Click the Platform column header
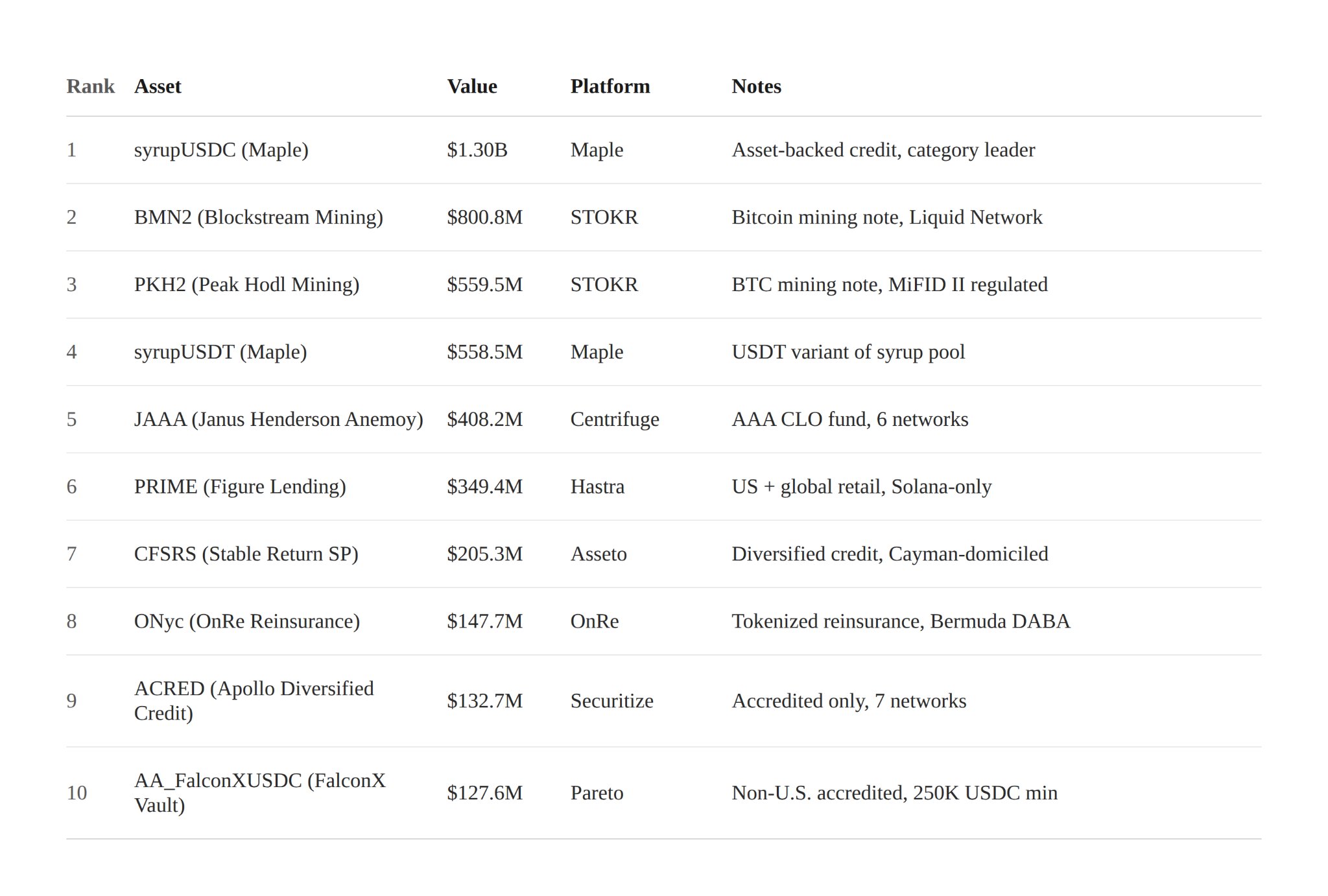This screenshot has width=1328, height=896. point(610,86)
